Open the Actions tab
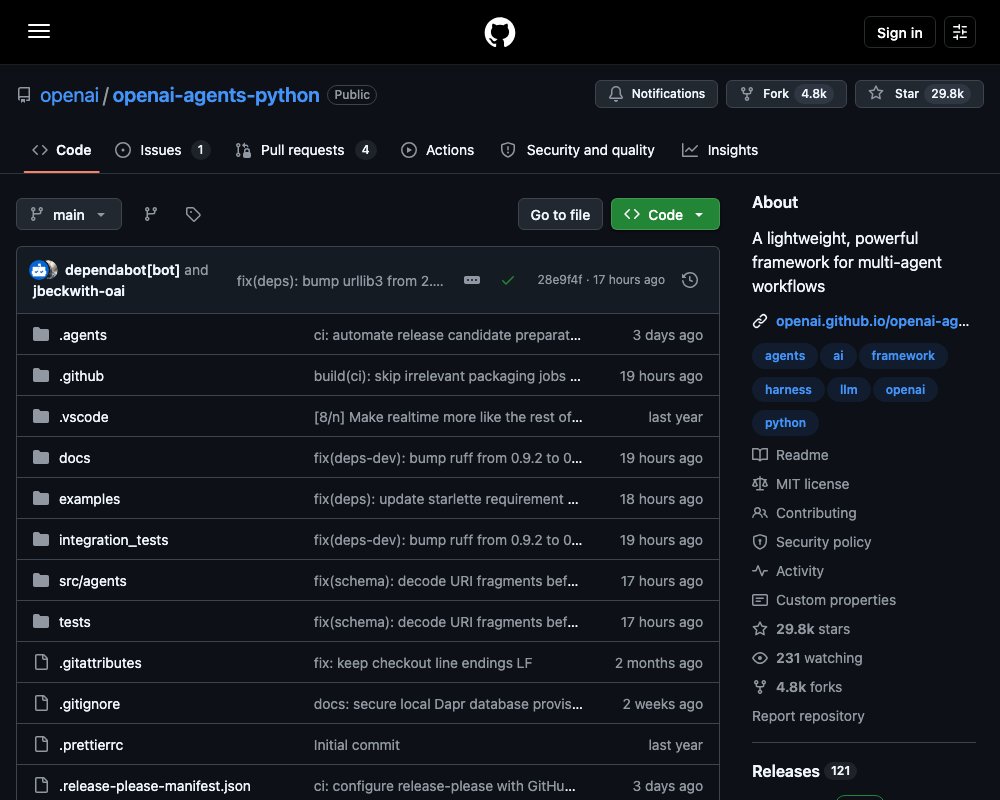Viewport: 1000px width, 800px height. [x=438, y=151]
